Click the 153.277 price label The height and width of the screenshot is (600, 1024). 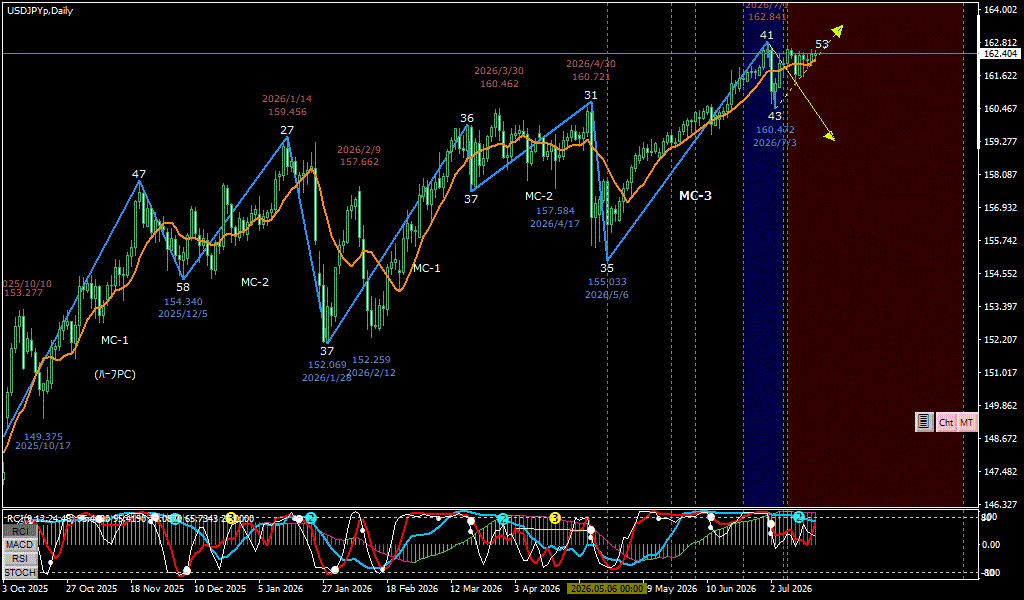[23, 293]
